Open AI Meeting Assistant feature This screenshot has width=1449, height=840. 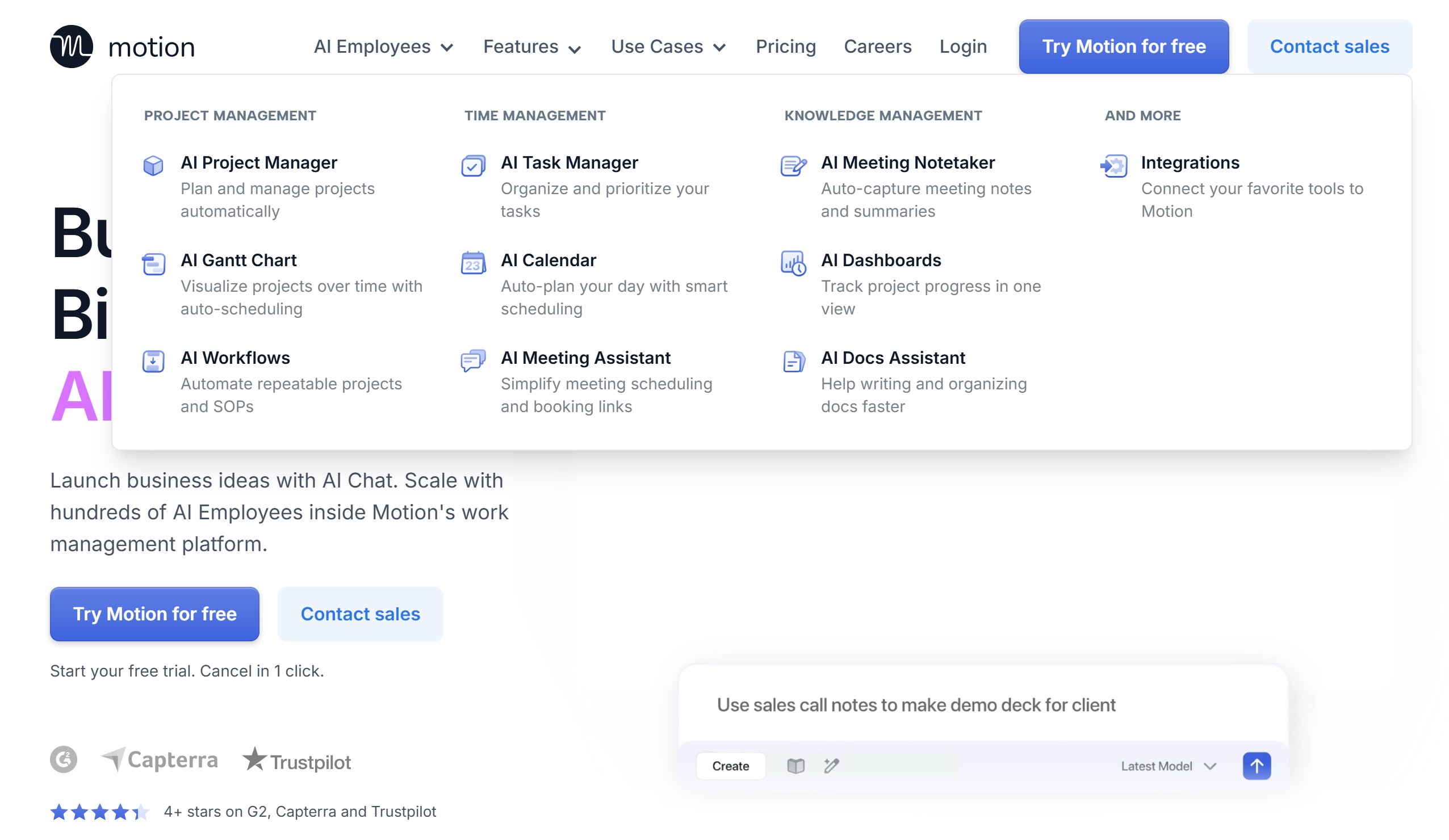coord(604,382)
